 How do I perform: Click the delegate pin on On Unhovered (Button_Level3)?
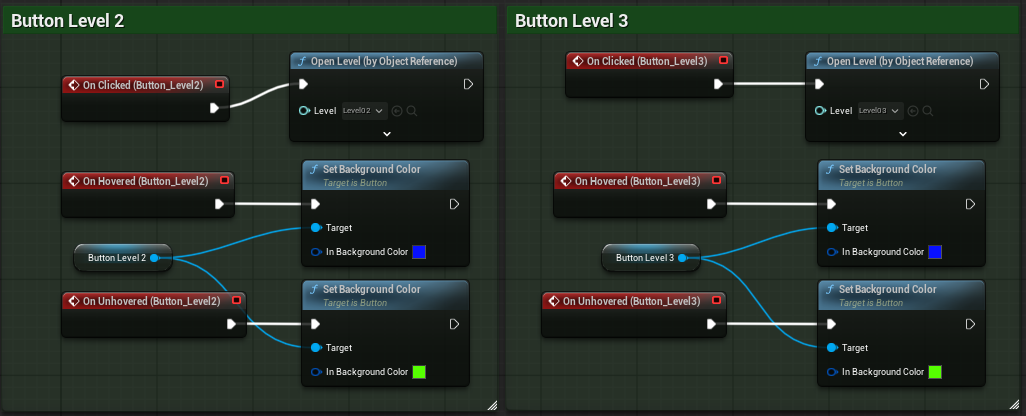(x=716, y=300)
